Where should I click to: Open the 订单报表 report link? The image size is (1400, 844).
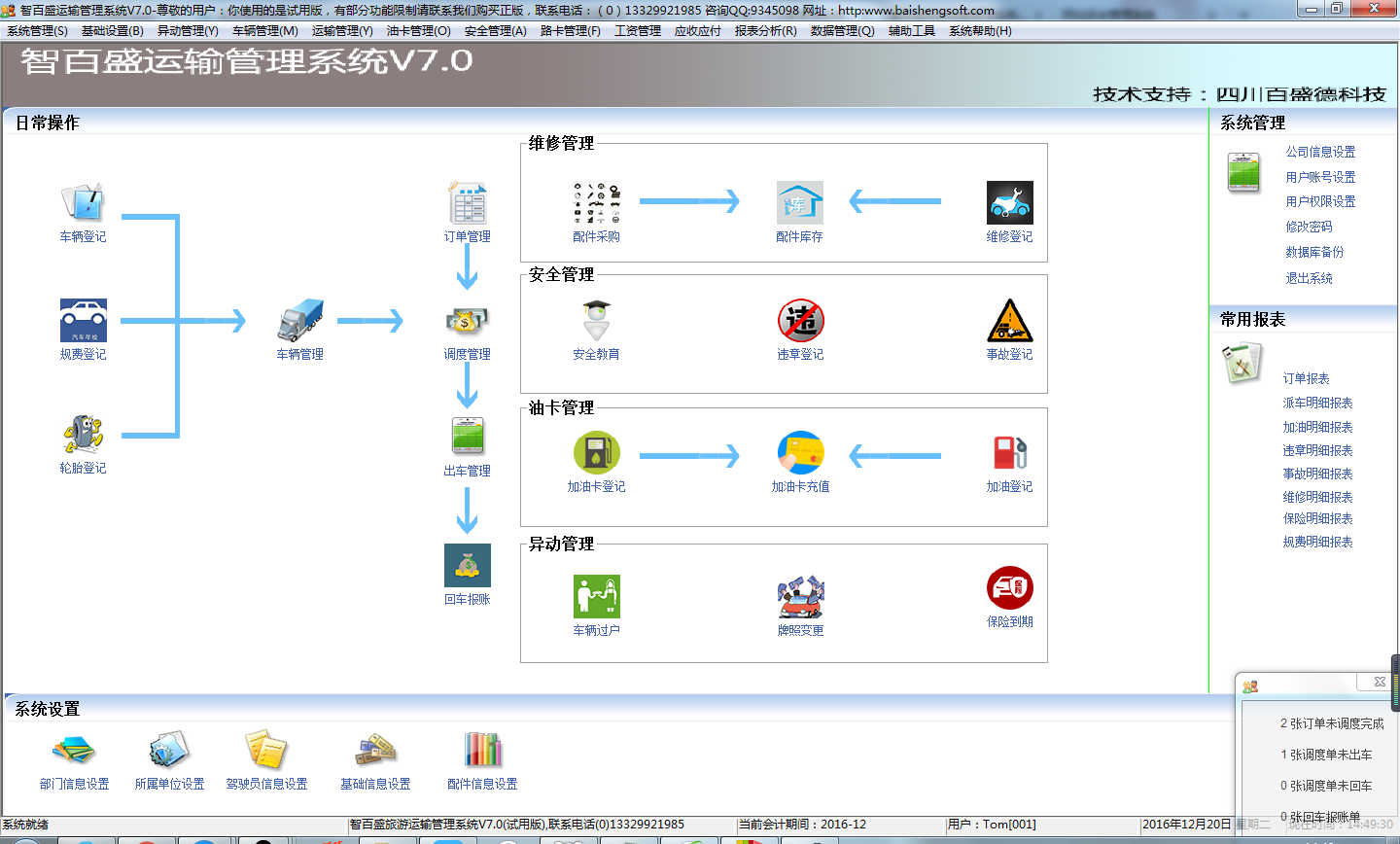[x=1306, y=378]
